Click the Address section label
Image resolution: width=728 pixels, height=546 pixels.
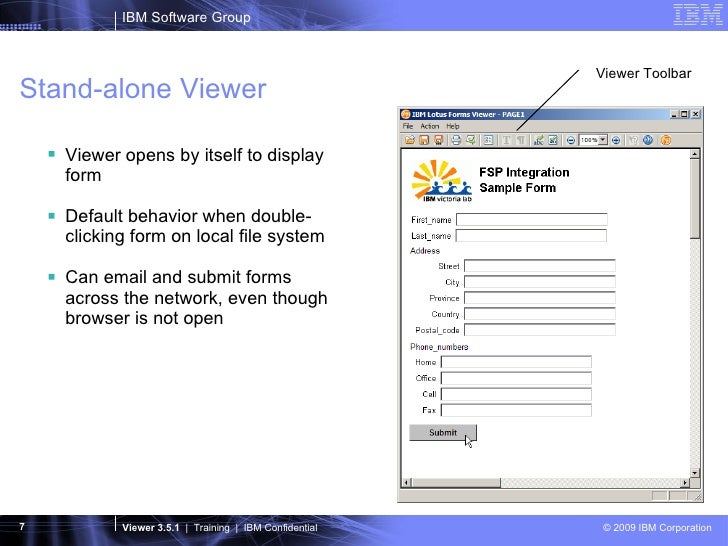click(425, 251)
